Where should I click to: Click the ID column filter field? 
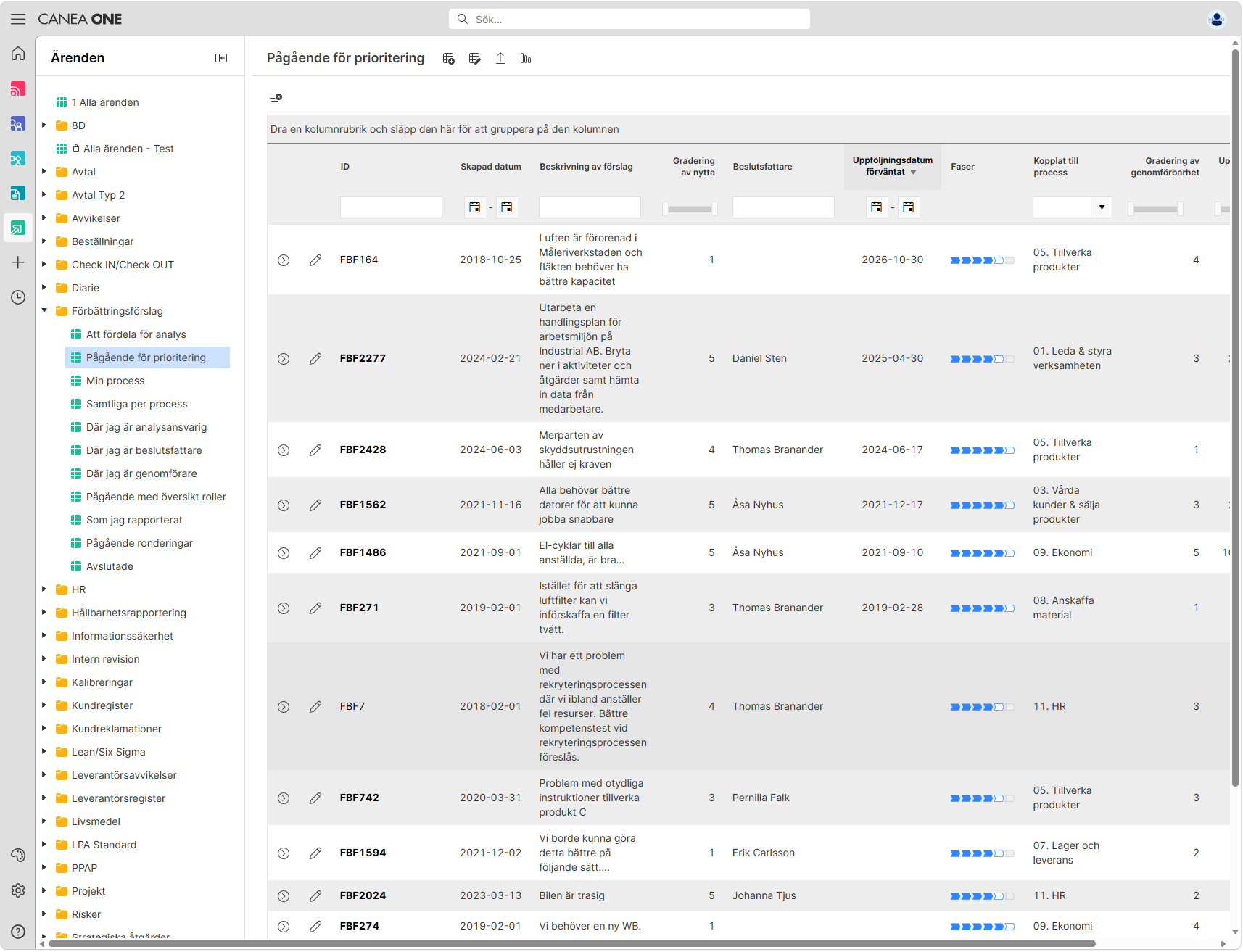pyautogui.click(x=391, y=207)
